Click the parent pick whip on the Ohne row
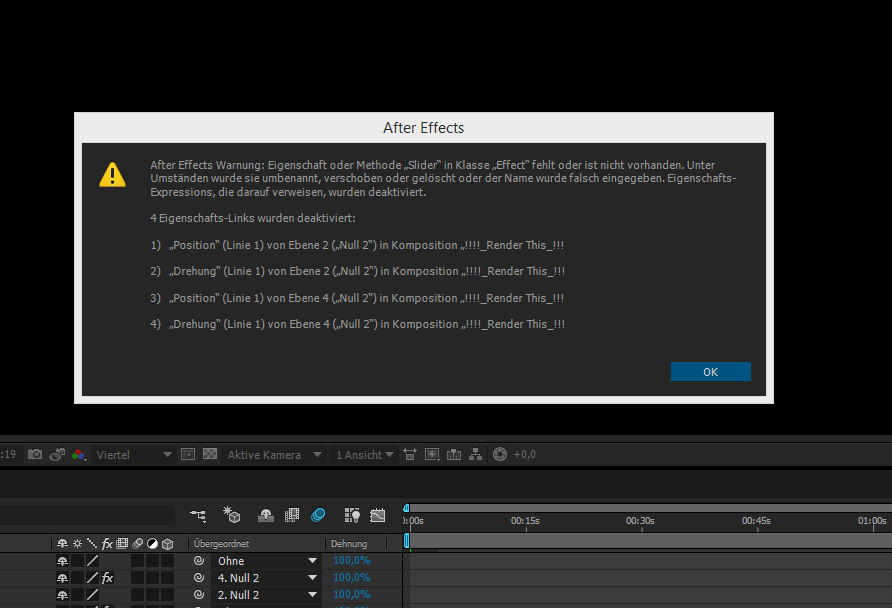Viewport: 892px width, 608px height. coord(199,560)
